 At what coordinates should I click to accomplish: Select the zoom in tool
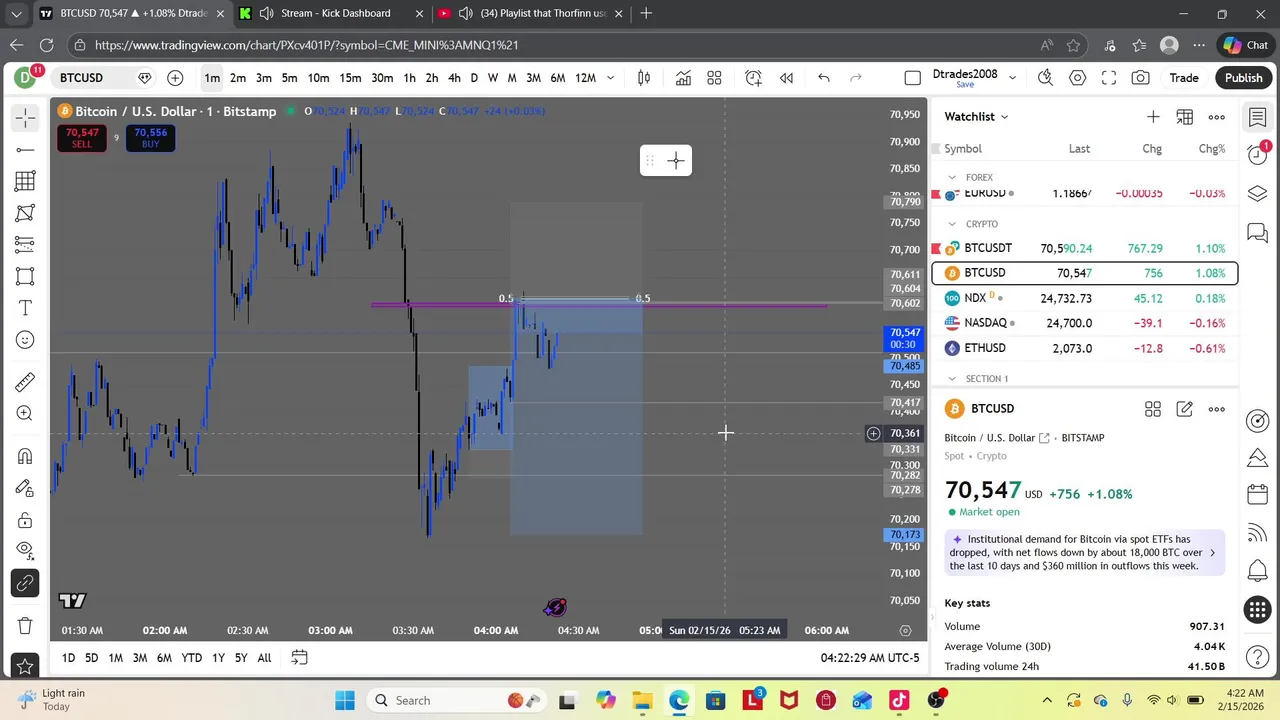(25, 414)
